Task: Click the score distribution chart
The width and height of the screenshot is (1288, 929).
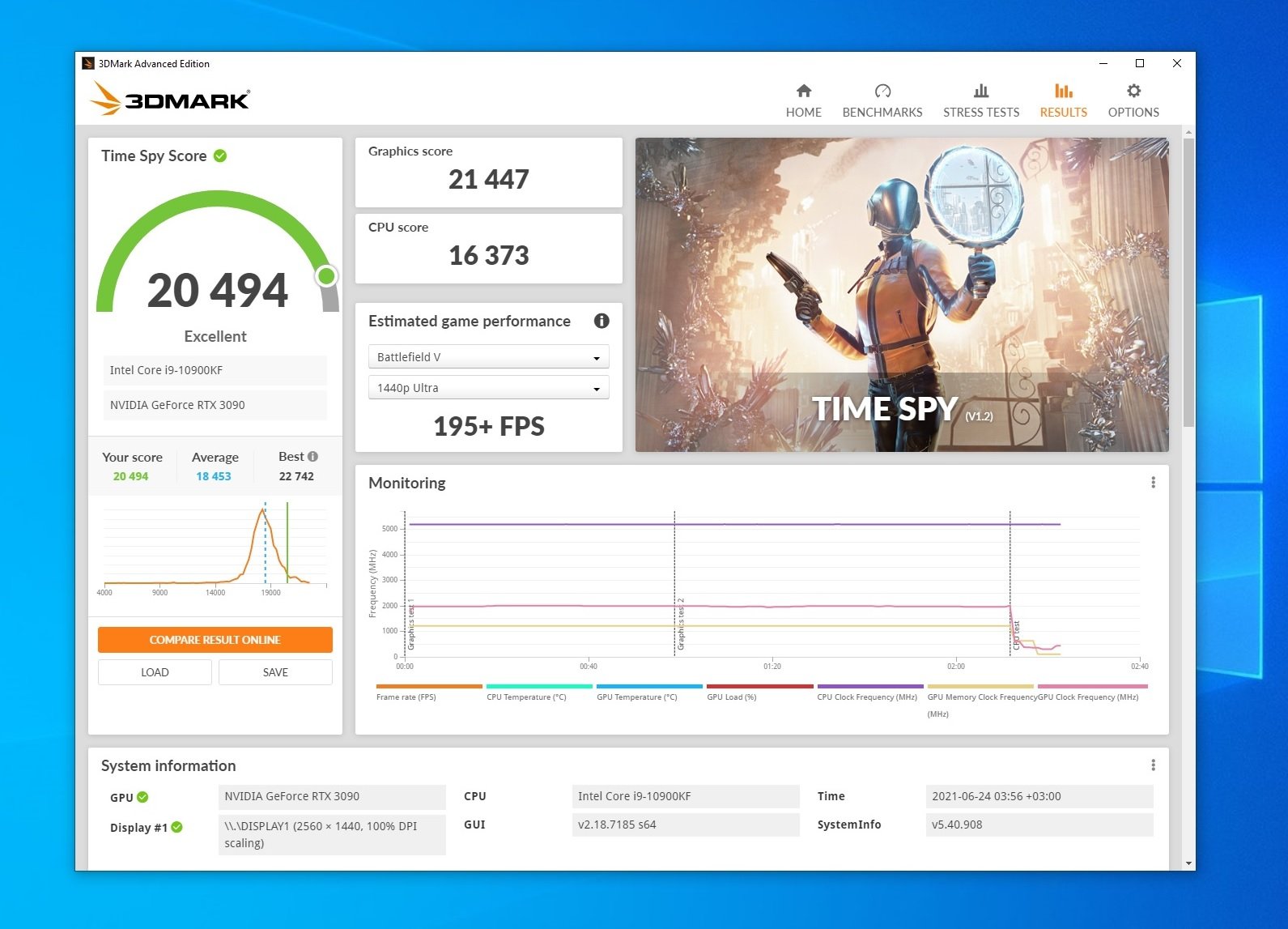Action: (215, 548)
